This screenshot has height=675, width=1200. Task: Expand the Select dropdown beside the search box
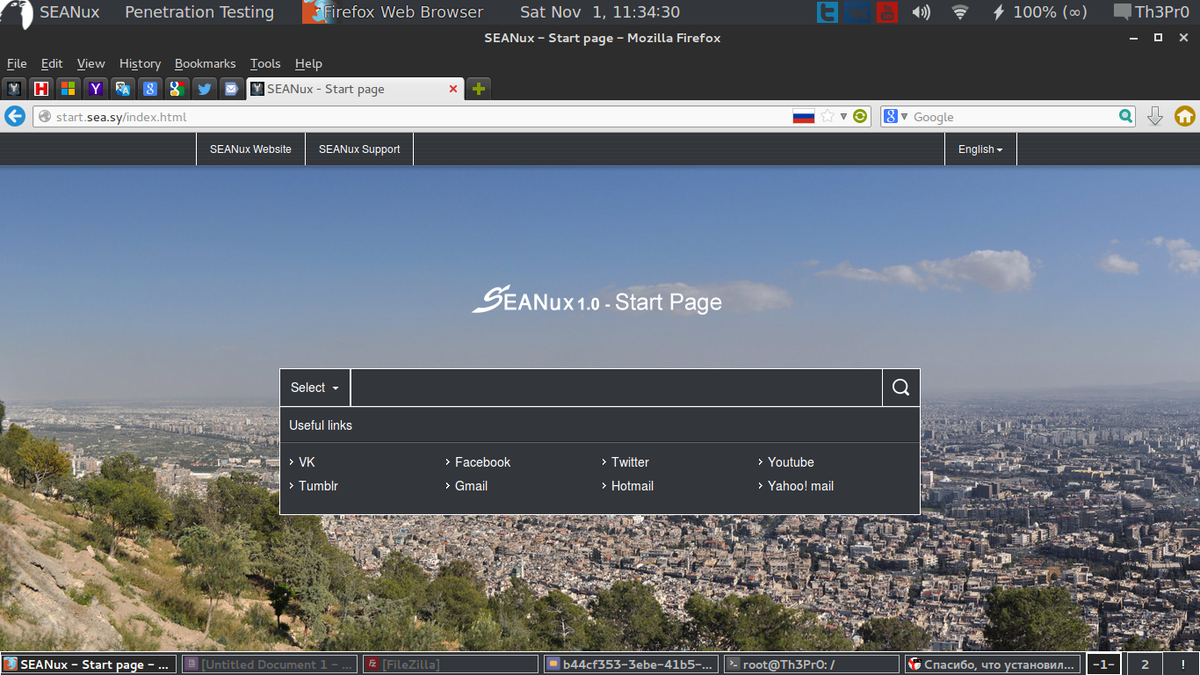(314, 387)
